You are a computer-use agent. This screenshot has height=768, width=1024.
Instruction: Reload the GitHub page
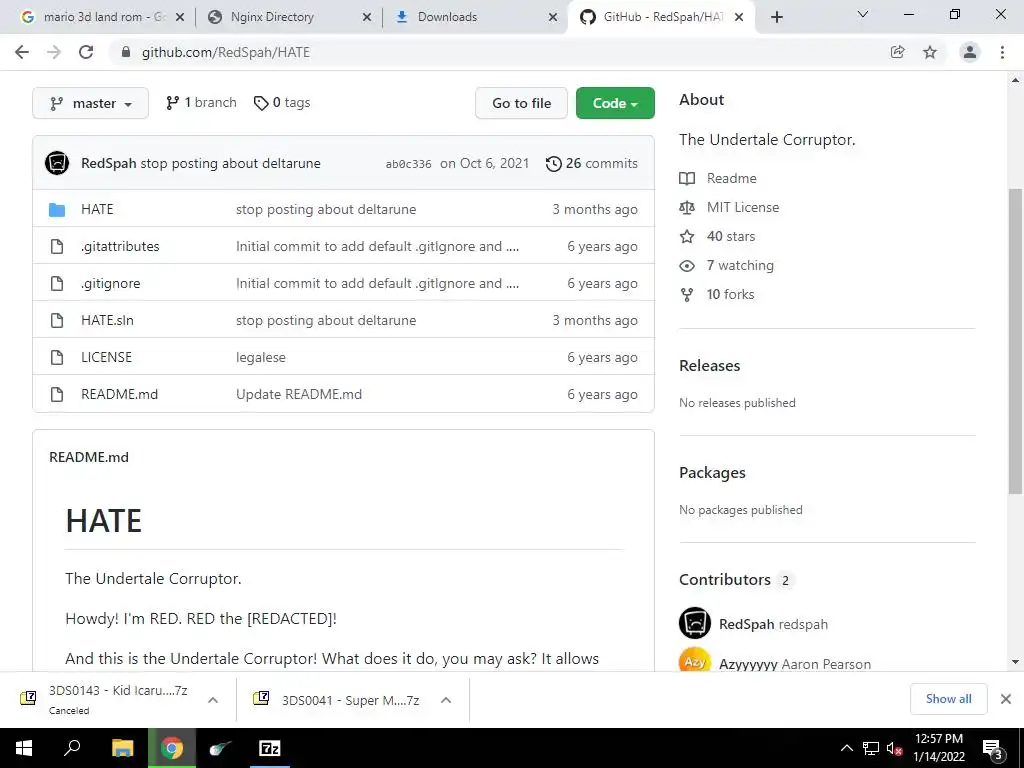click(86, 52)
